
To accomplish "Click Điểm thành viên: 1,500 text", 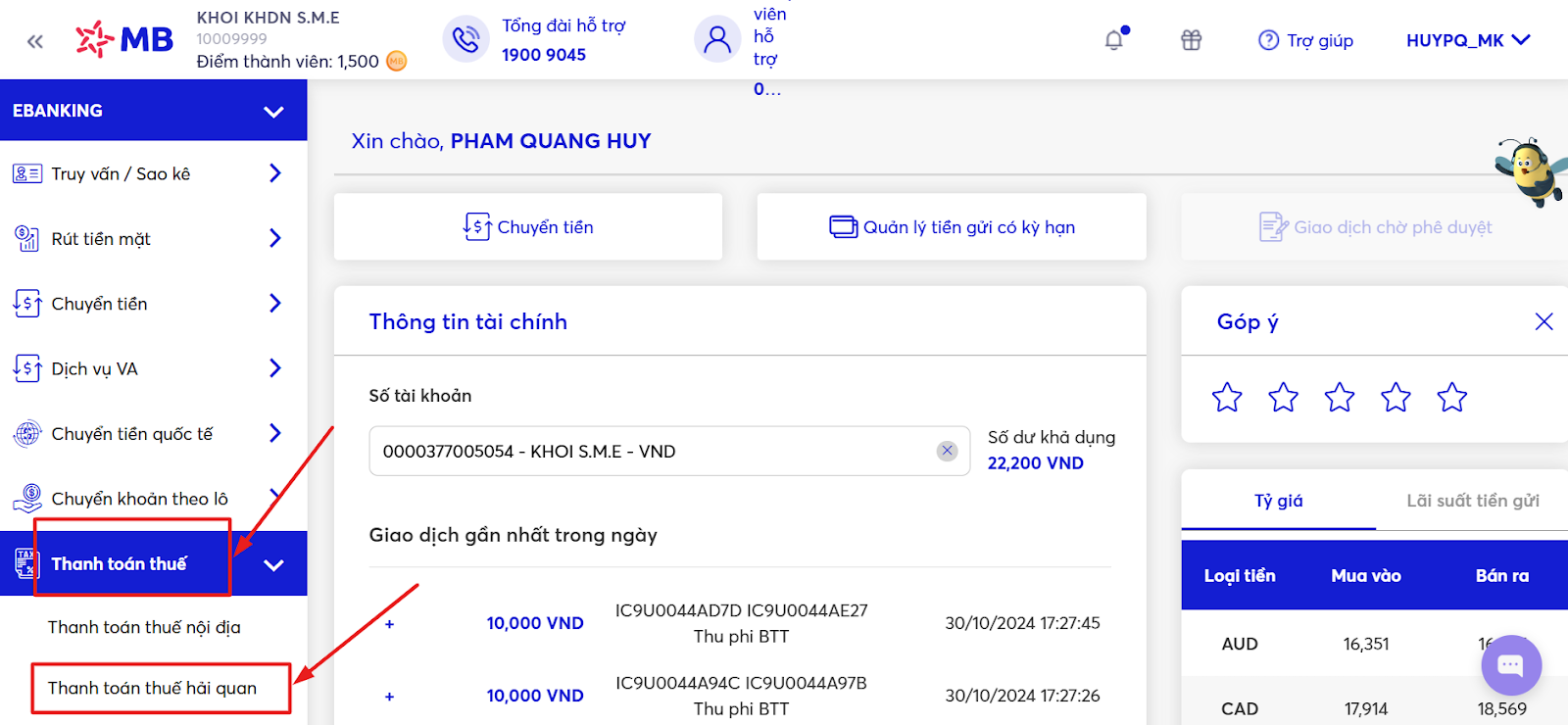I will point(287,61).
